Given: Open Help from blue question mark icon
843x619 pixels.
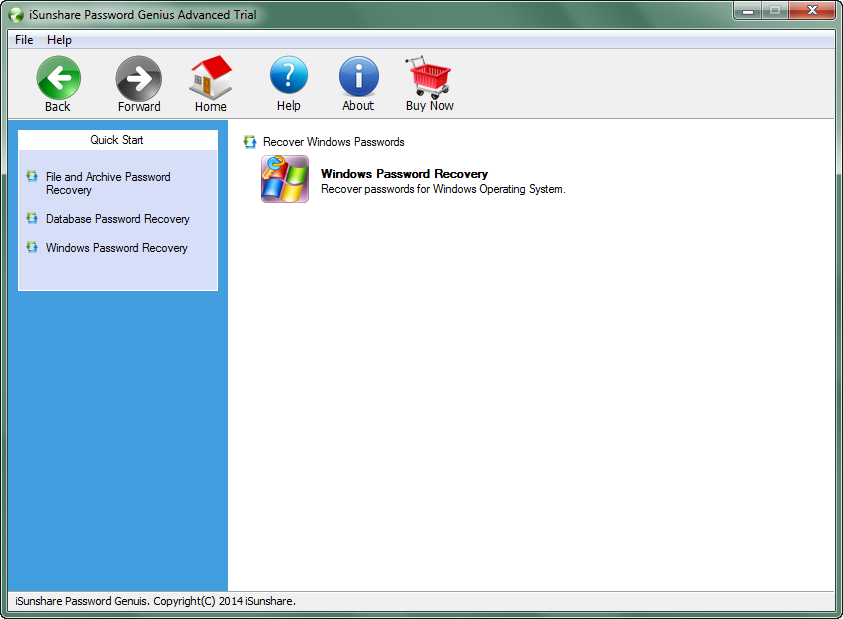Looking at the screenshot, I should [289, 76].
